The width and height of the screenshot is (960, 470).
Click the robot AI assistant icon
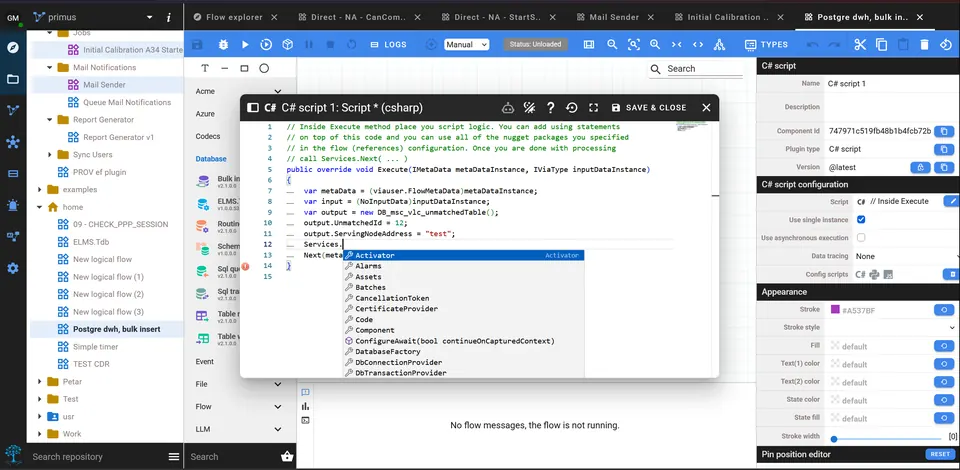pyautogui.click(x=508, y=108)
